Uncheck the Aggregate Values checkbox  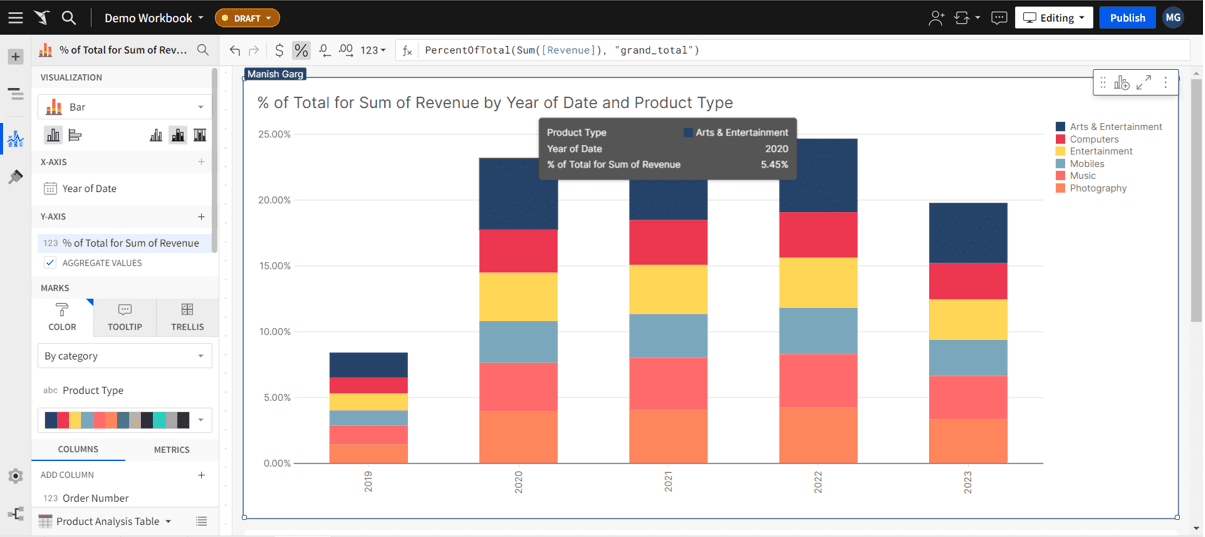pyautogui.click(x=50, y=263)
